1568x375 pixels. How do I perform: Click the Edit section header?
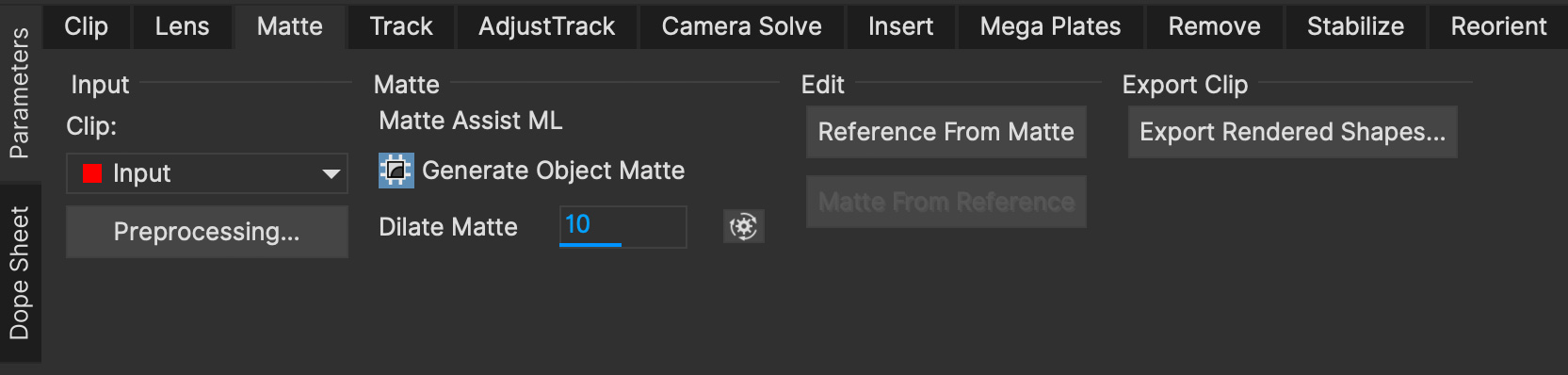coord(823,85)
